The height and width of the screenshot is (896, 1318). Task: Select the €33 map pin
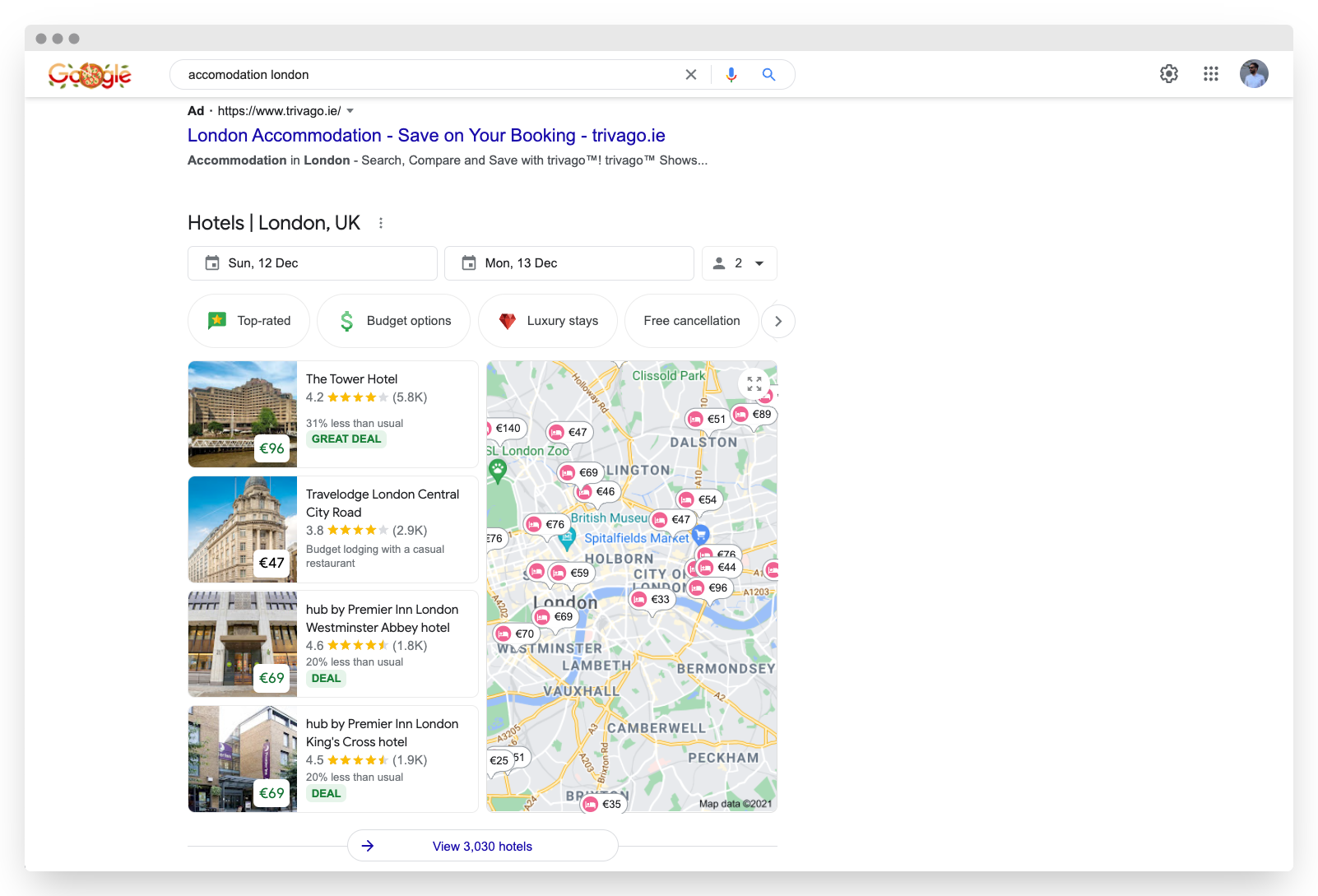[652, 600]
